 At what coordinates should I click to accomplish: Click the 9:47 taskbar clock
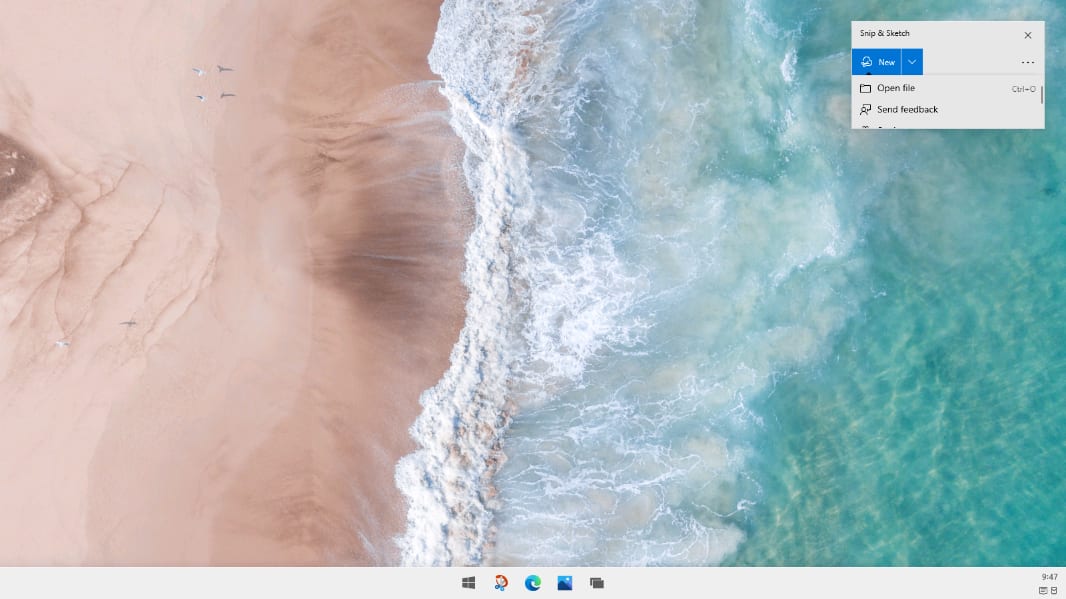tap(1049, 577)
